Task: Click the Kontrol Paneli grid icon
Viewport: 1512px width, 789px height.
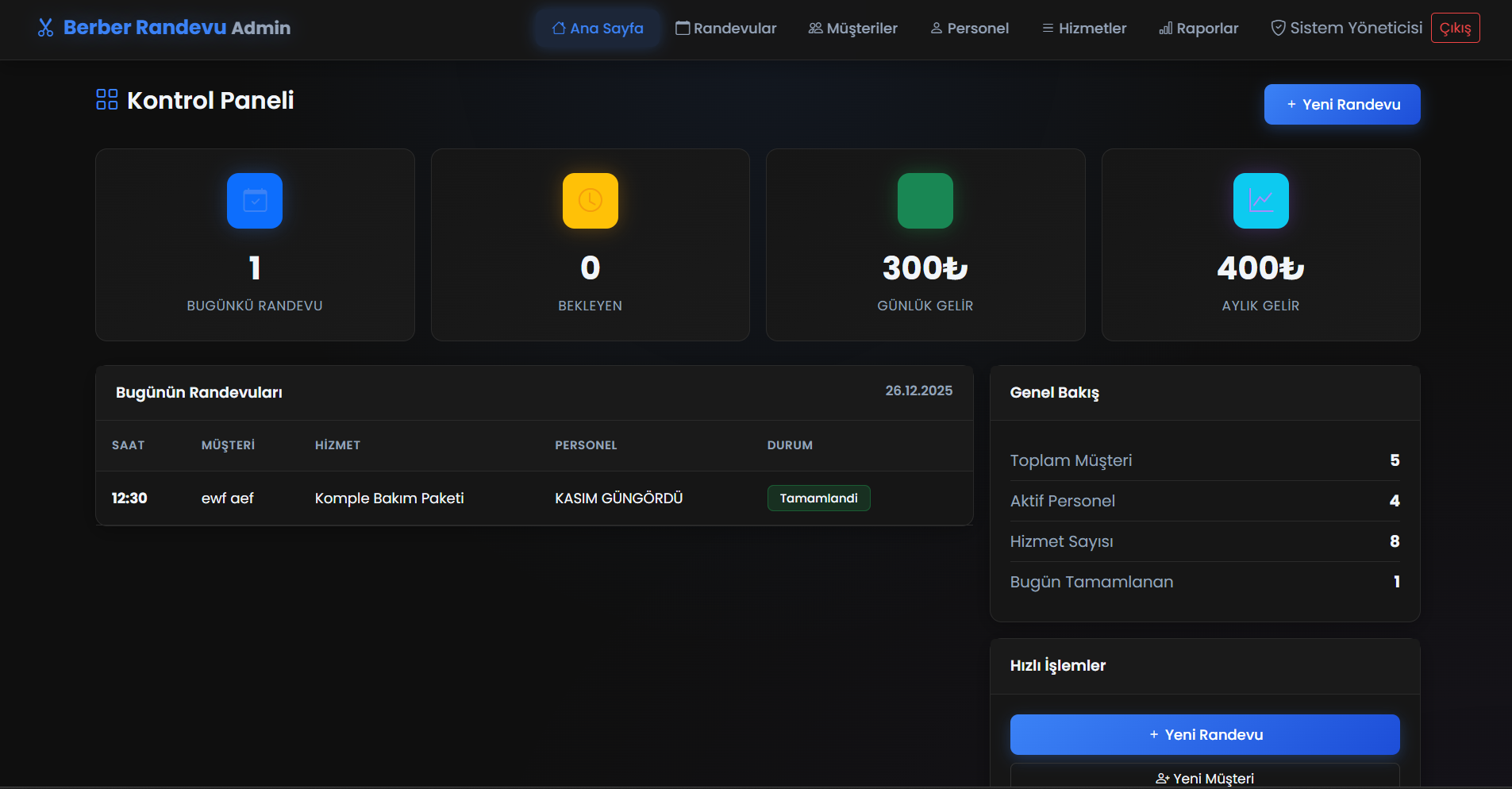Action: point(107,100)
